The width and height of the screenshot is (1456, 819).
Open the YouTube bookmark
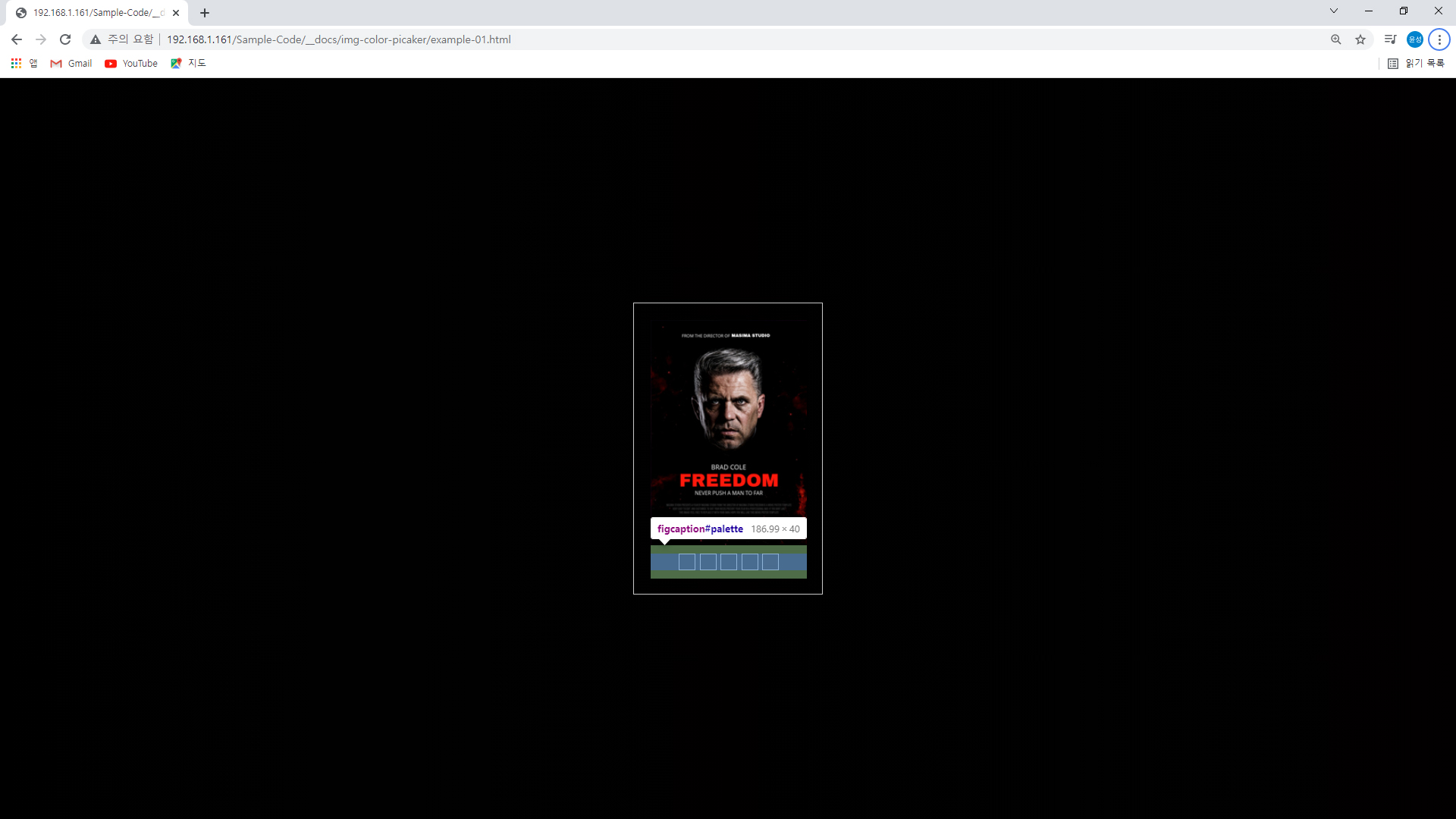(131, 64)
